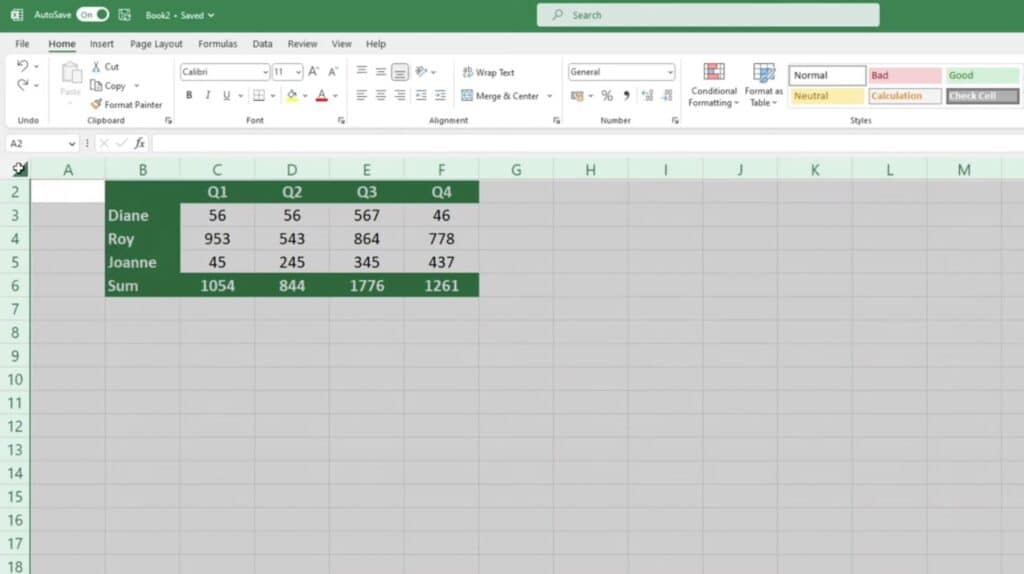Image resolution: width=1024 pixels, height=574 pixels.
Task: Switch to the View tab
Action: pos(342,44)
